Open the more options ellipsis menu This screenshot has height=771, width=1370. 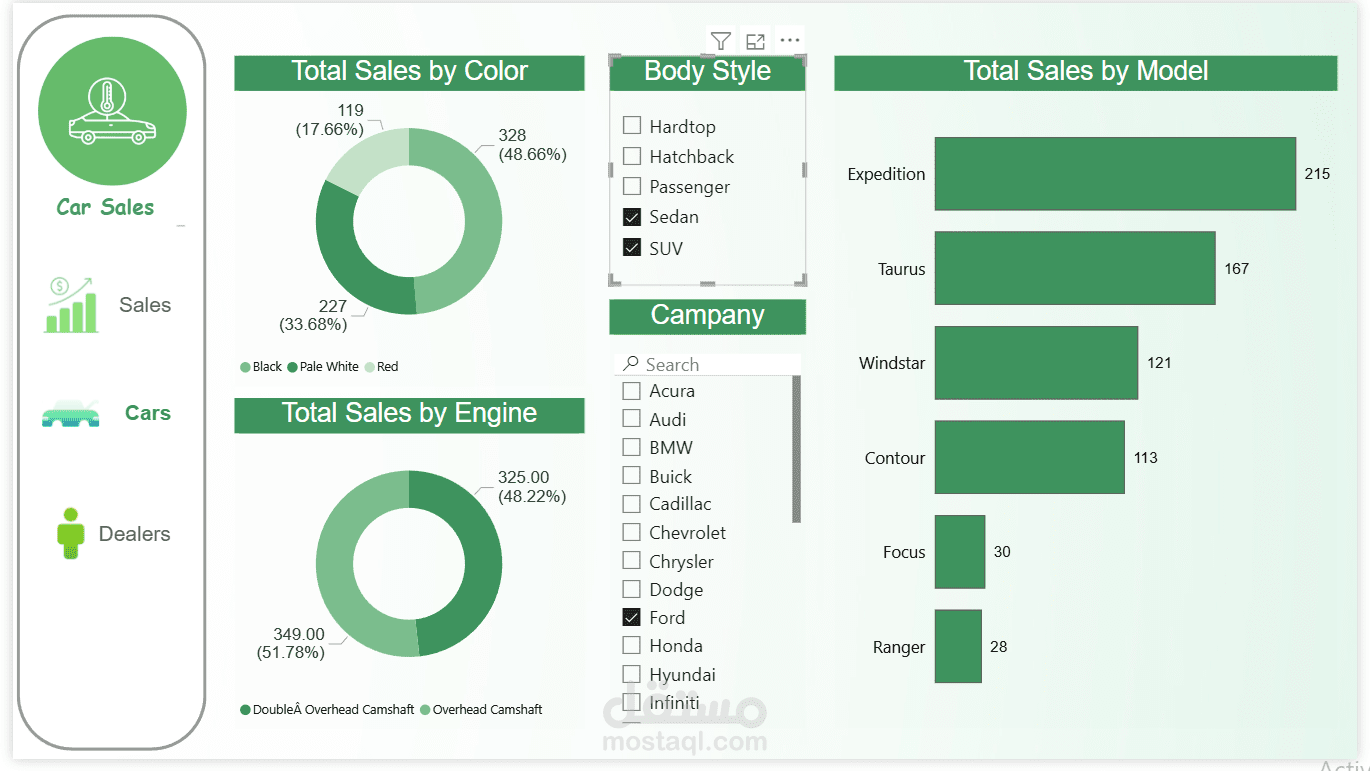(790, 41)
